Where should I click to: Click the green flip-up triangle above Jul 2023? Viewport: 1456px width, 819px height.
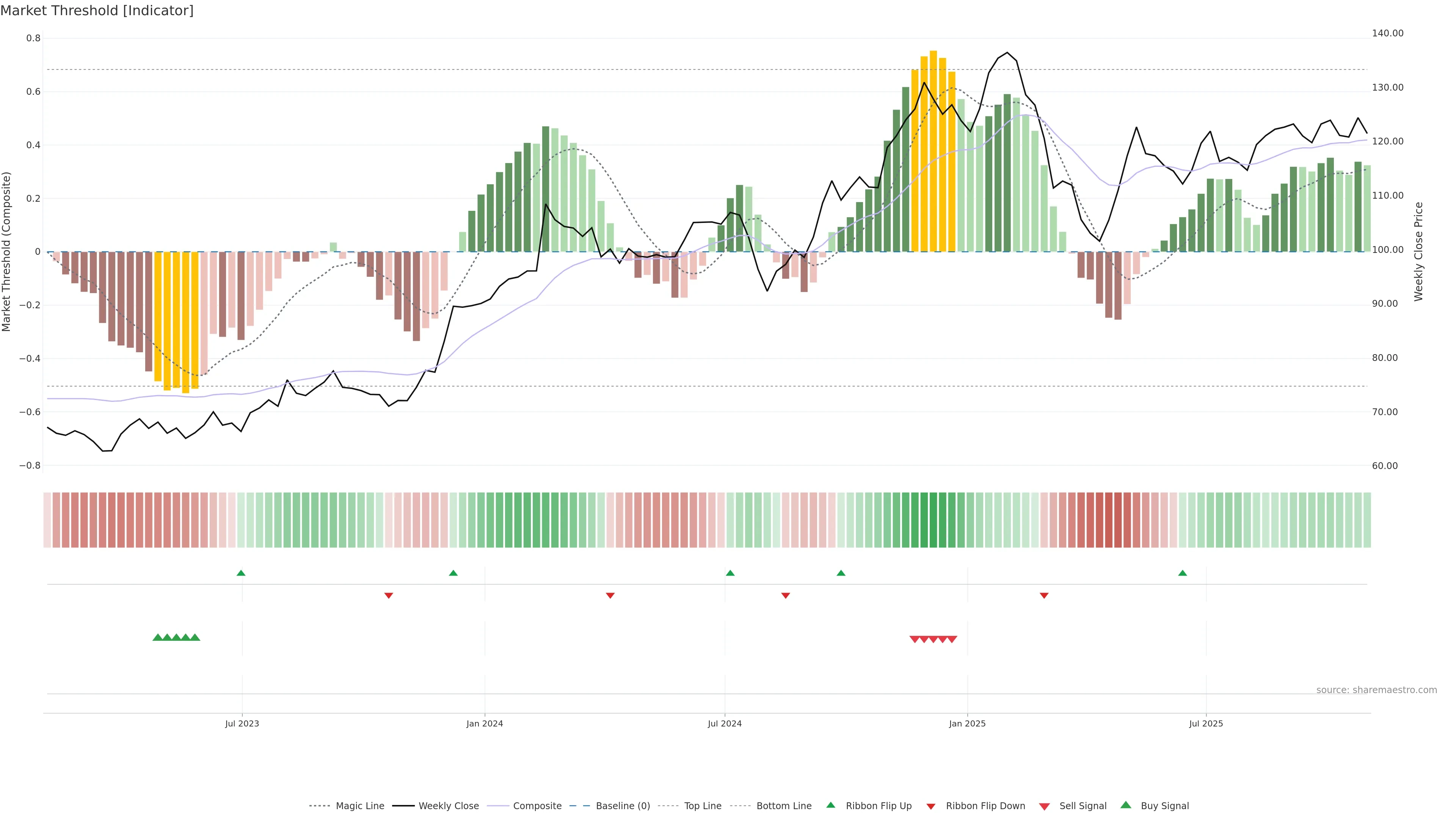241,573
